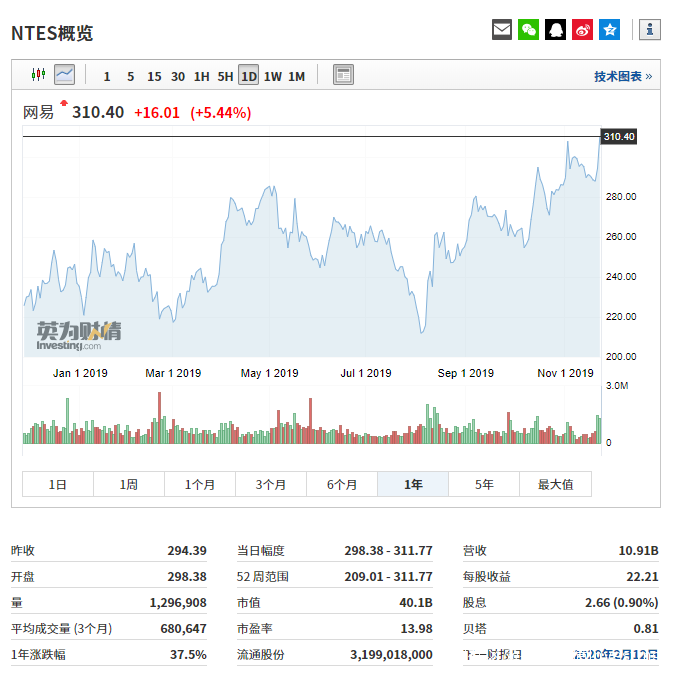Select the 1 minute interval
Image resolution: width=673 pixels, height=679 pixels.
107,77
